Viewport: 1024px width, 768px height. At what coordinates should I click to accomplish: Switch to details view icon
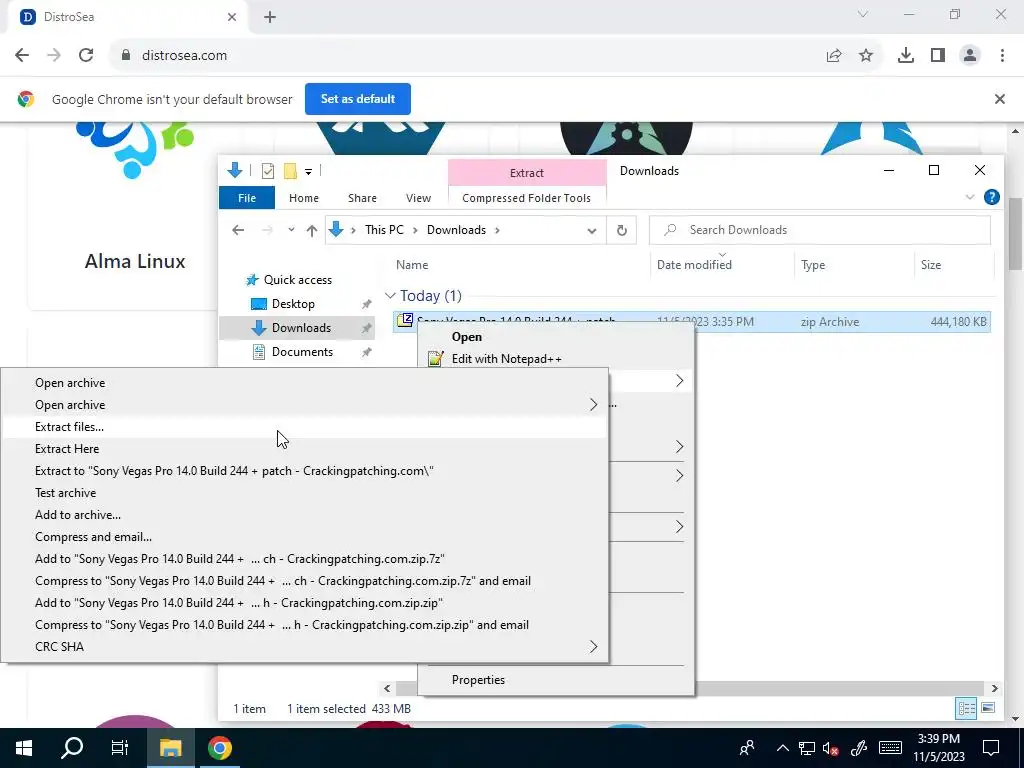click(966, 709)
